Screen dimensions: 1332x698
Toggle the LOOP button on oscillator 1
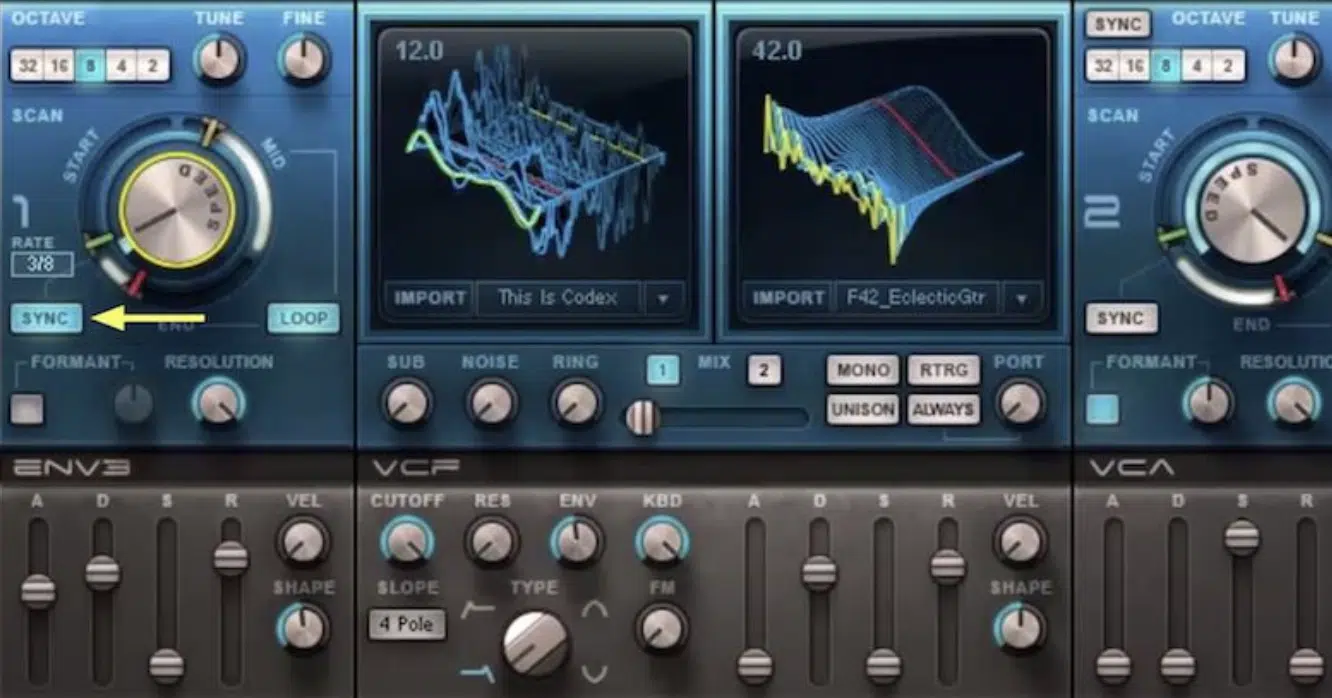tap(303, 318)
